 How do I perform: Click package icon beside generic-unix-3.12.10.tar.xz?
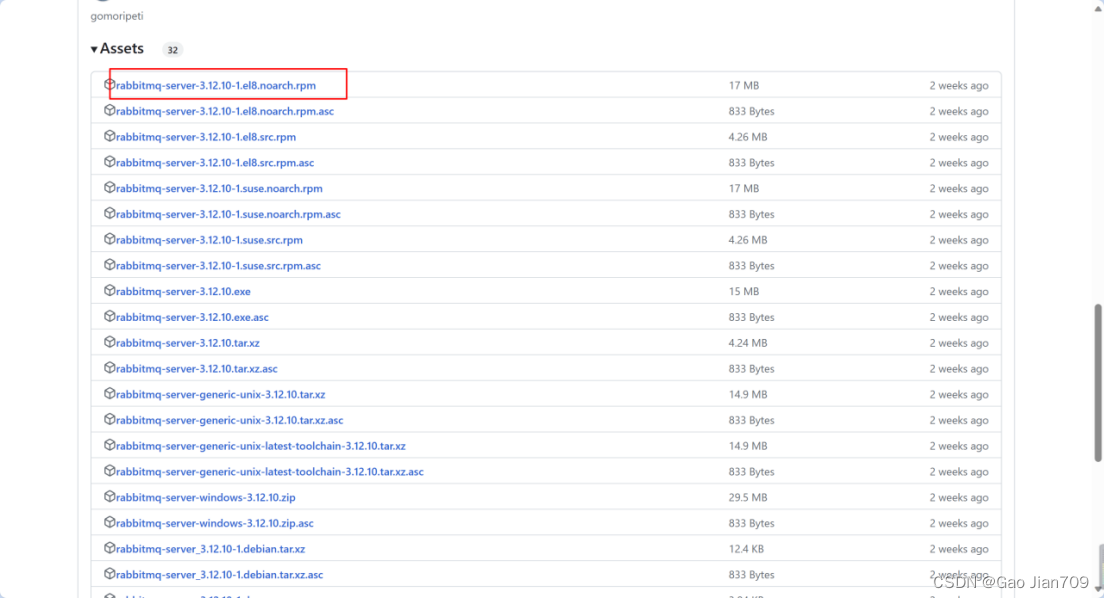point(109,394)
